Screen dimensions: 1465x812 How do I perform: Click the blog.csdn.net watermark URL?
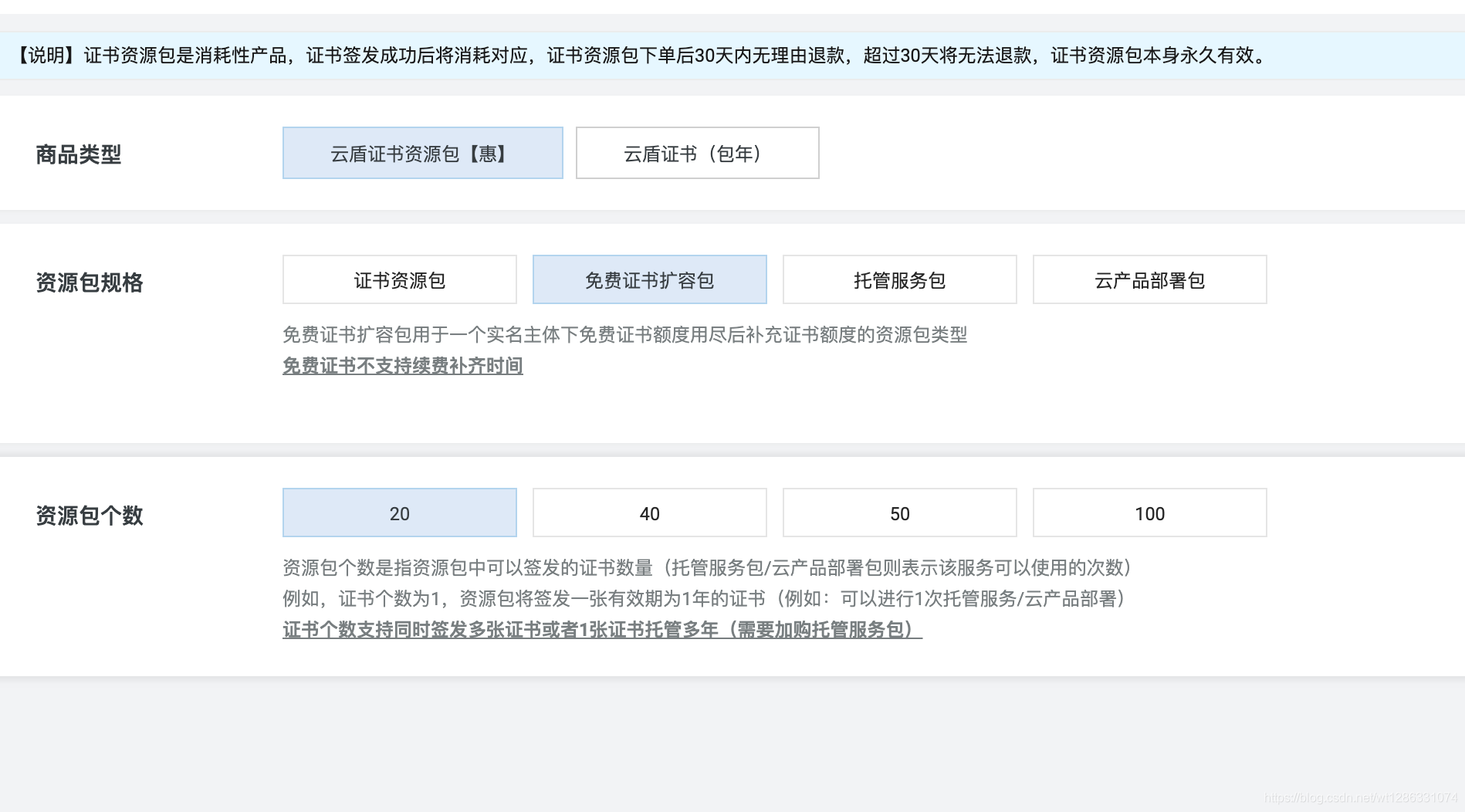point(1361,797)
